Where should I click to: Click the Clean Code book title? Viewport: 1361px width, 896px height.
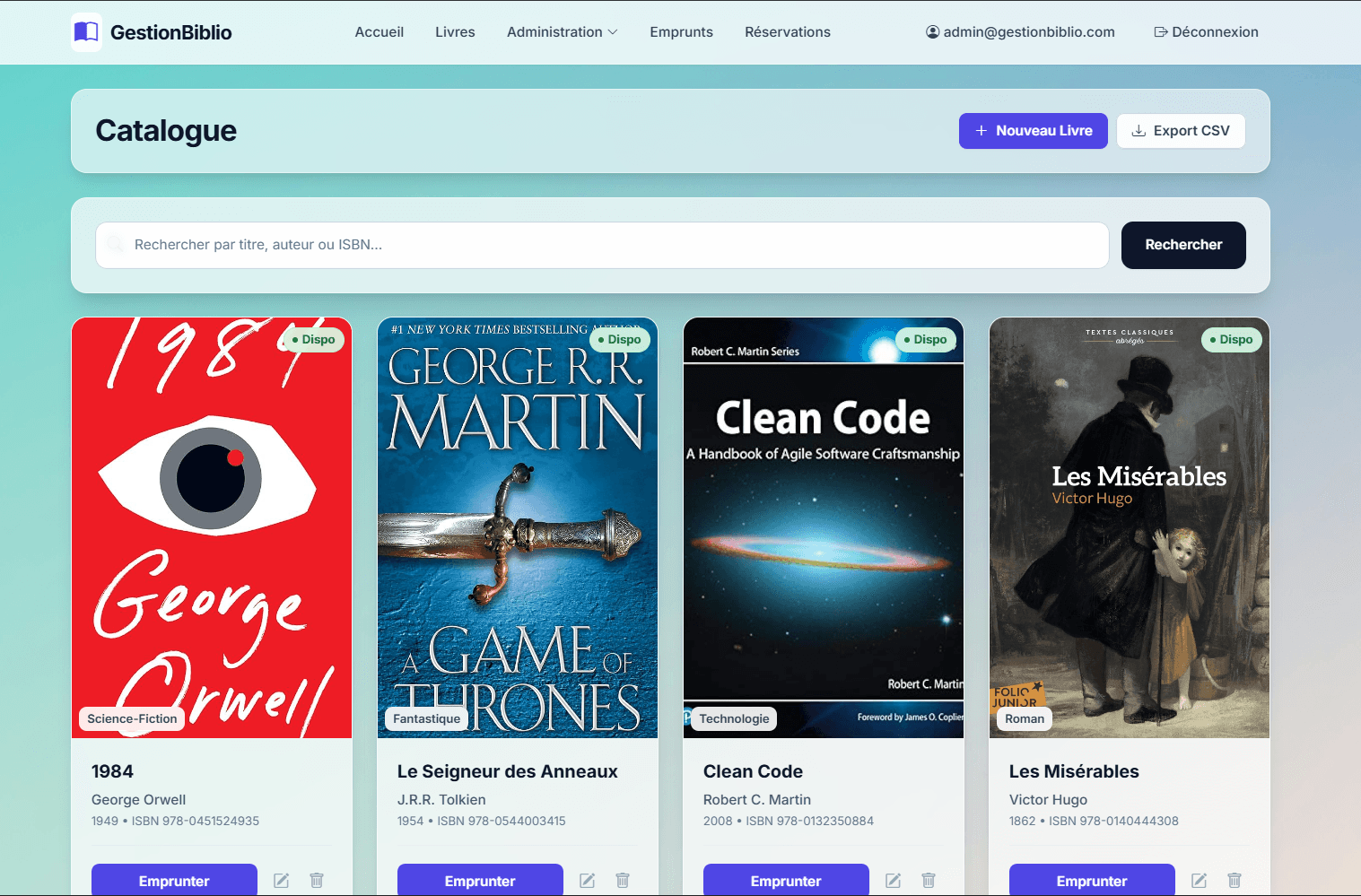coord(753,771)
